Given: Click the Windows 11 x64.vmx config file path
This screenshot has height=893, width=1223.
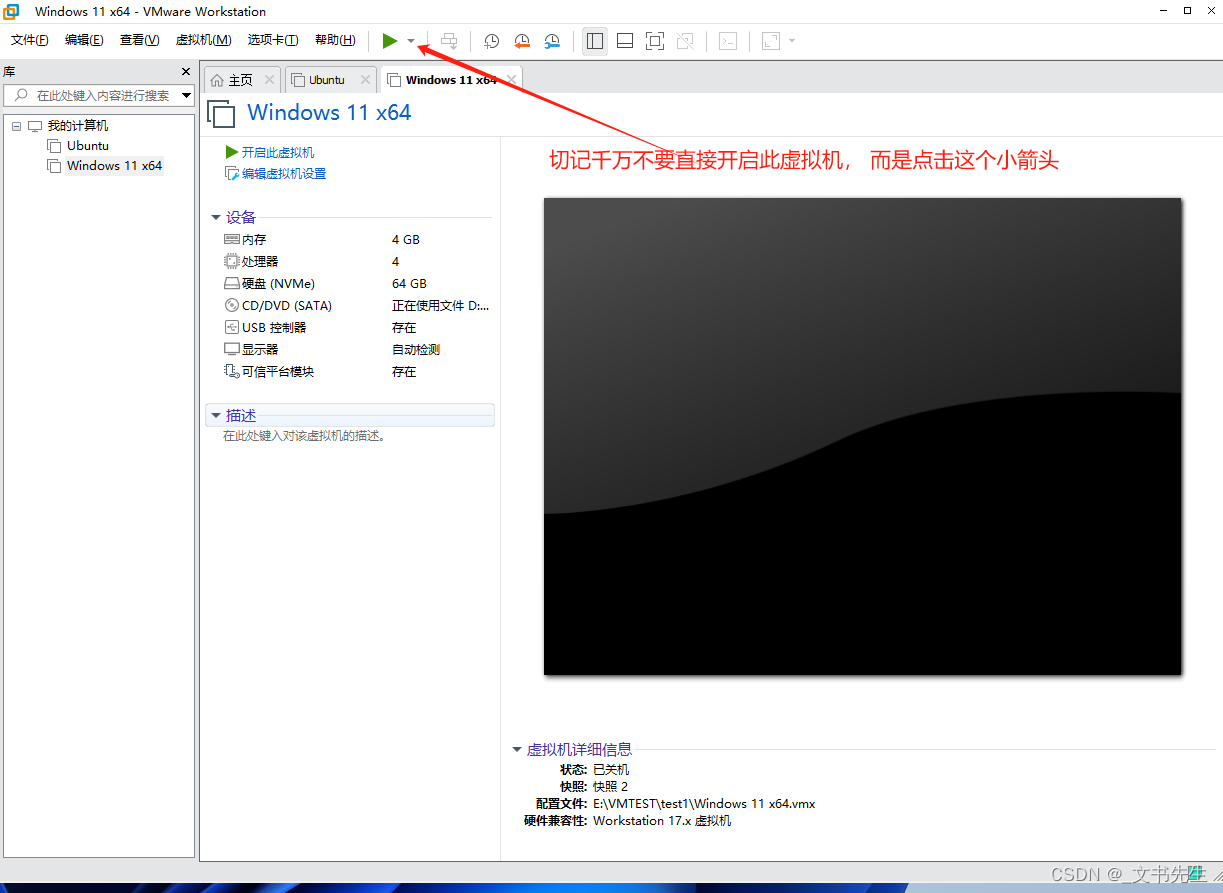Looking at the screenshot, I should pyautogui.click(x=704, y=804).
